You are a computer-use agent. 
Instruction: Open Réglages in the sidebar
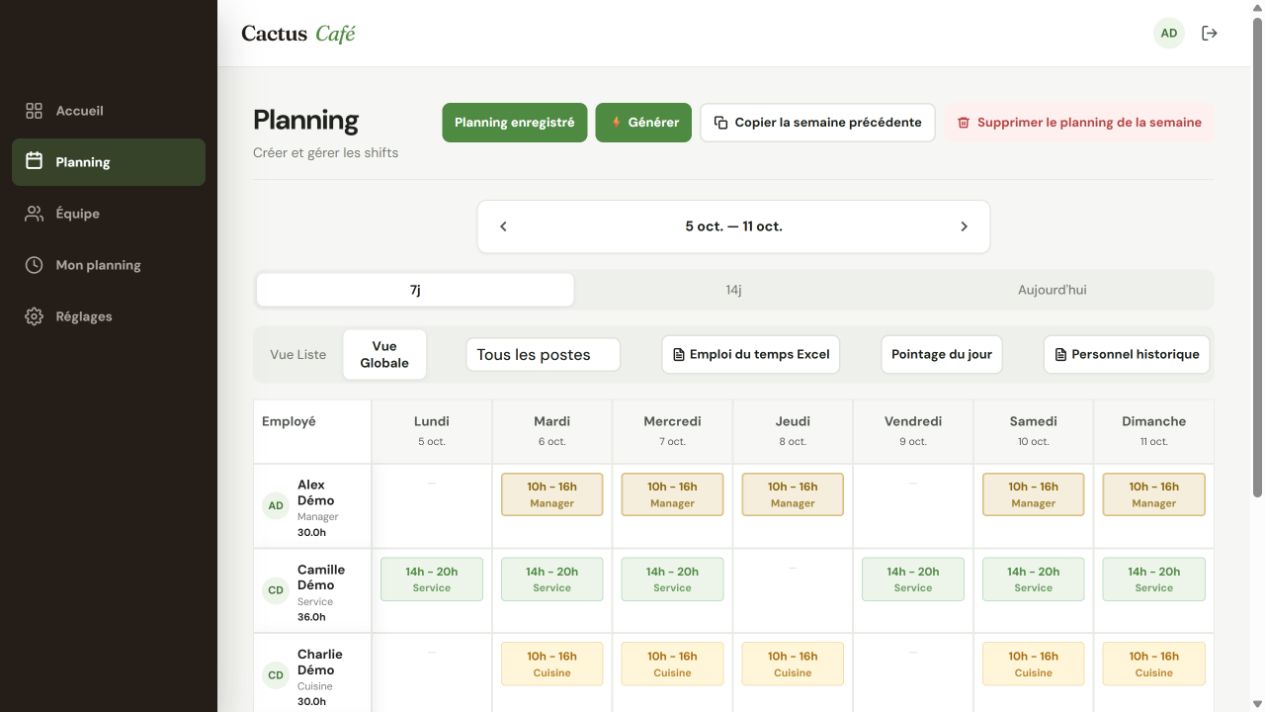click(x=109, y=316)
